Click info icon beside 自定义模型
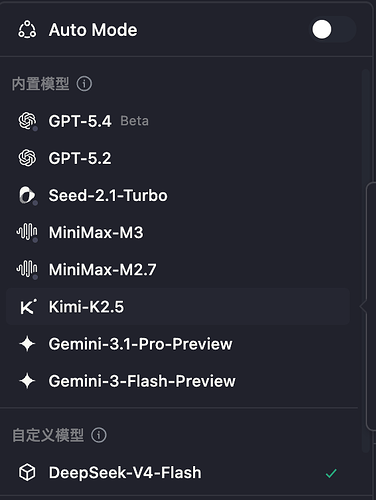 pos(99,435)
